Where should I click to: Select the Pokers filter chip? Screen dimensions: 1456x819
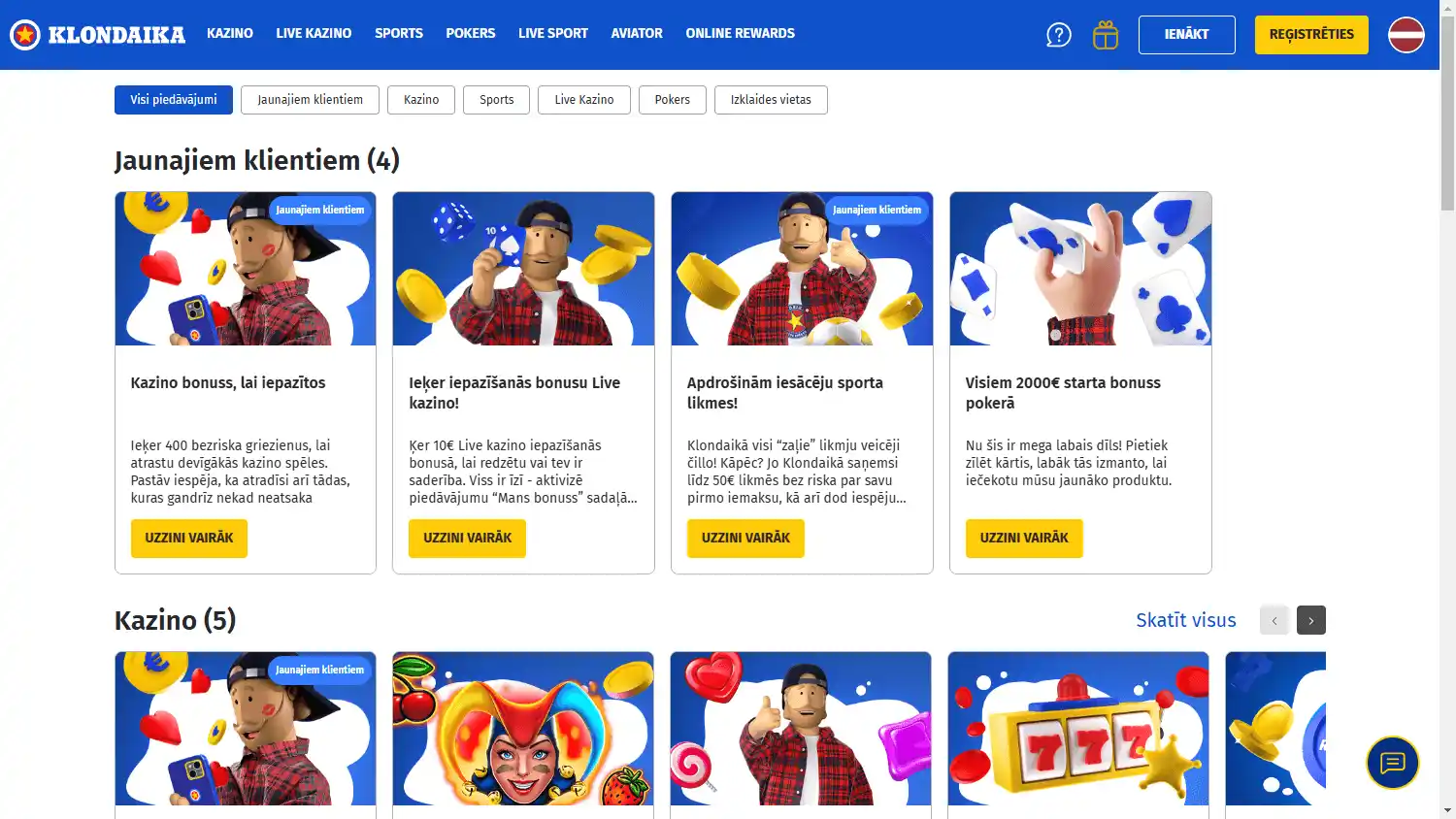click(x=672, y=100)
